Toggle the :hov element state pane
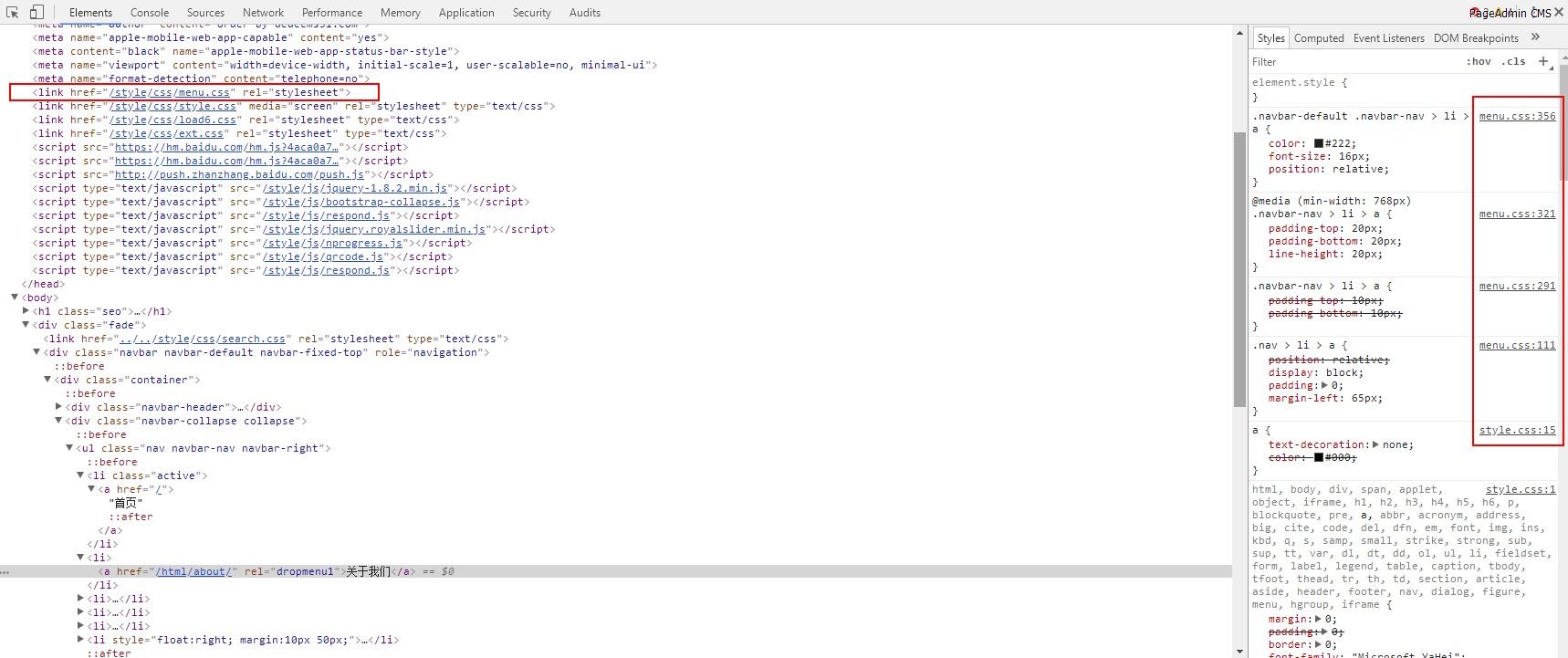Viewport: 1568px width, 658px height. click(1479, 61)
